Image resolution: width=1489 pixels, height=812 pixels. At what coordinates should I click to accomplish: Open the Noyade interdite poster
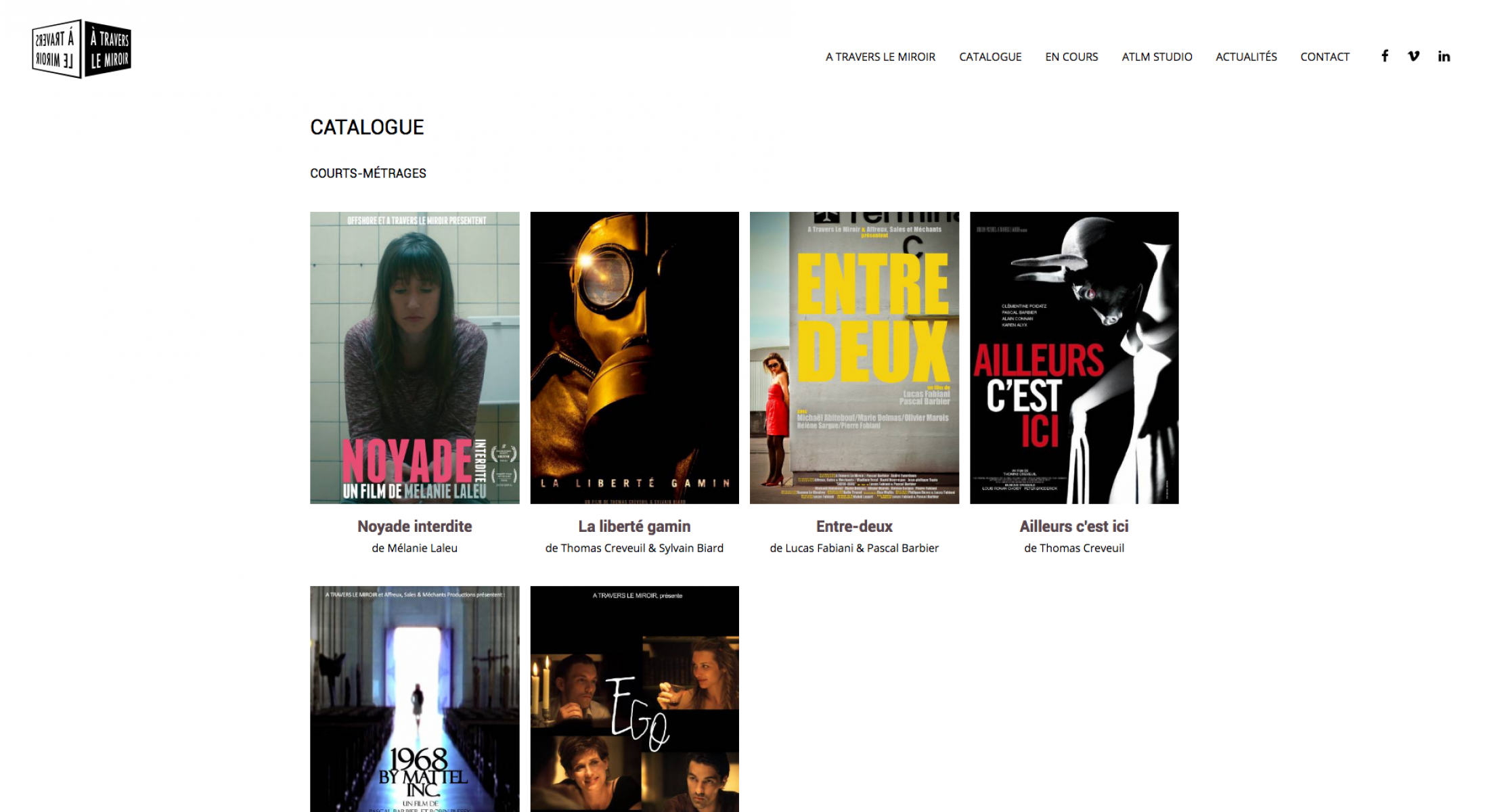pos(415,357)
